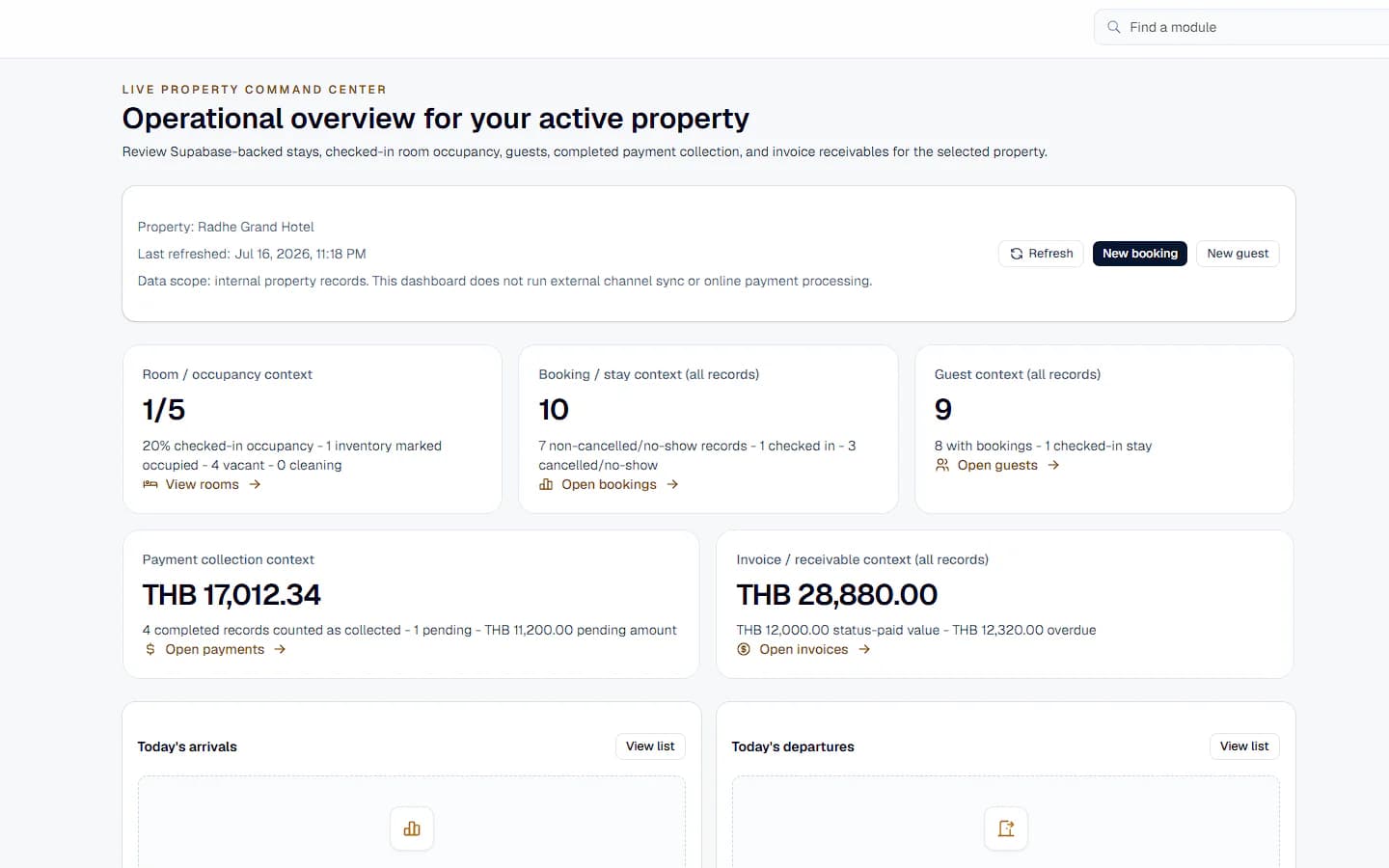1389x868 pixels.
Task: Start a New booking
Action: click(x=1140, y=254)
